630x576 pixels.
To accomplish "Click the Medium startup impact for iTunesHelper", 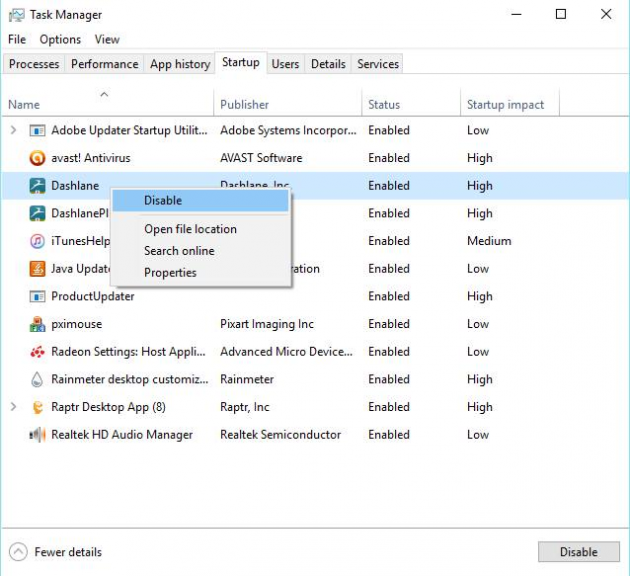I will 489,241.
